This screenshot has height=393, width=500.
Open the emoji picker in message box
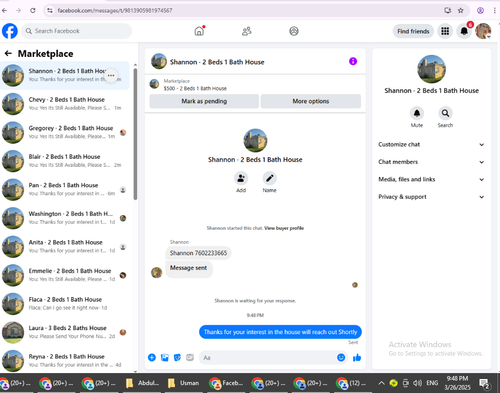(x=341, y=358)
